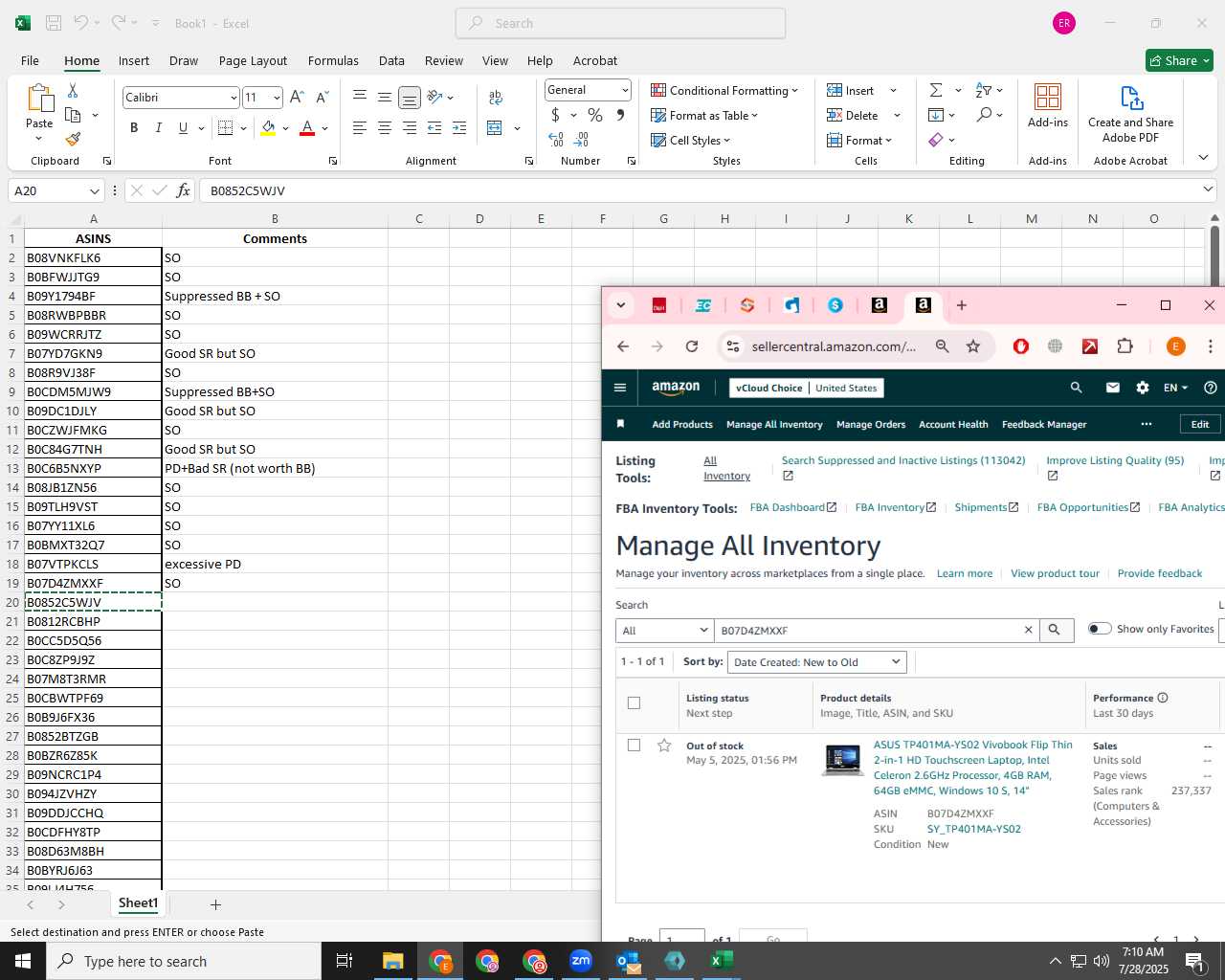
Task: Open the Acrobat ribbon tab
Action: [595, 60]
